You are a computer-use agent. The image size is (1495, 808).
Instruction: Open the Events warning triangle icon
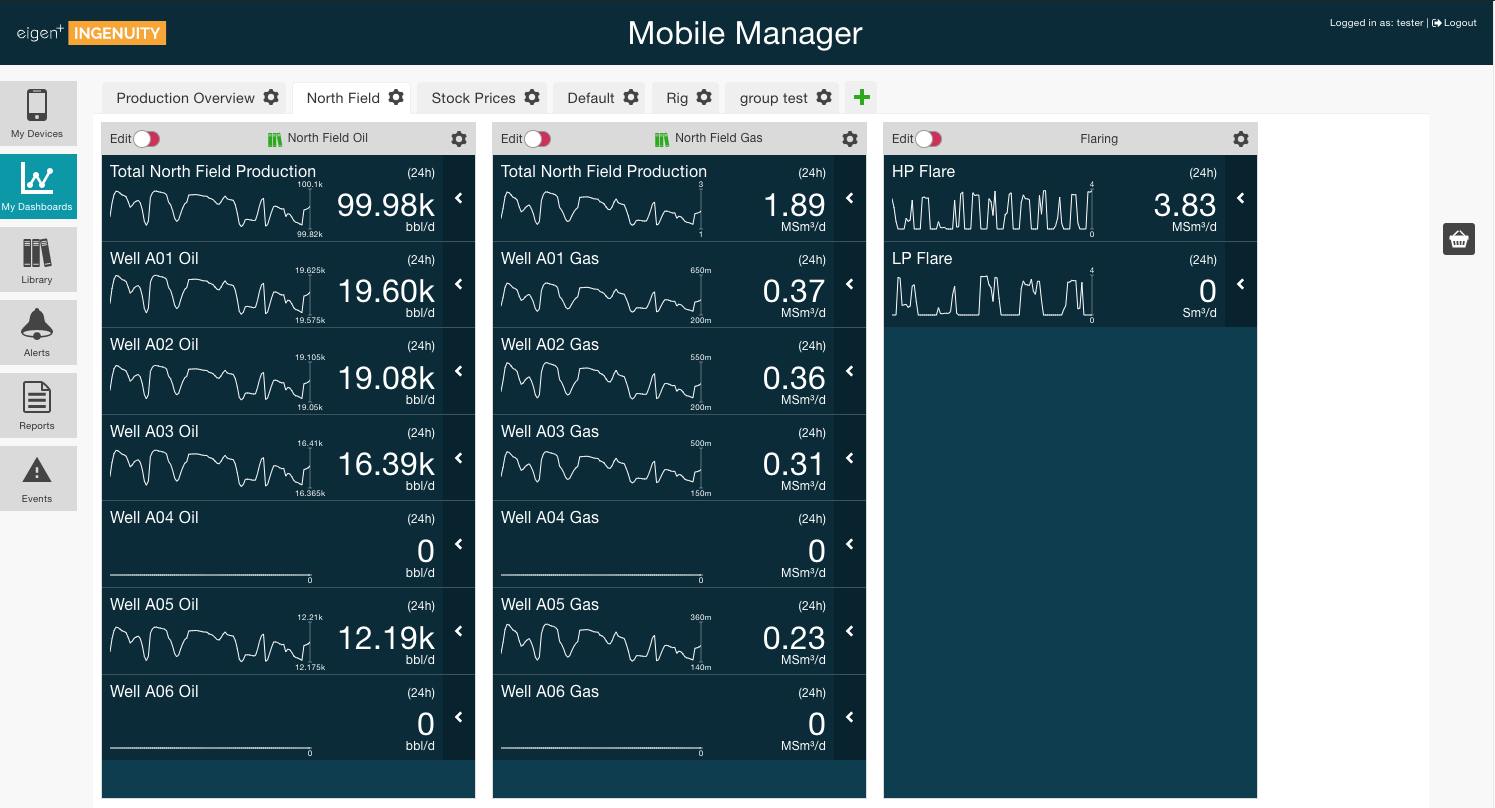(37, 471)
